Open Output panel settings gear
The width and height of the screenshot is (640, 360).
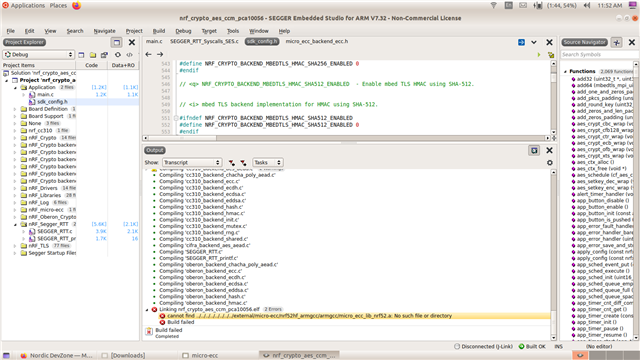[x=550, y=162]
